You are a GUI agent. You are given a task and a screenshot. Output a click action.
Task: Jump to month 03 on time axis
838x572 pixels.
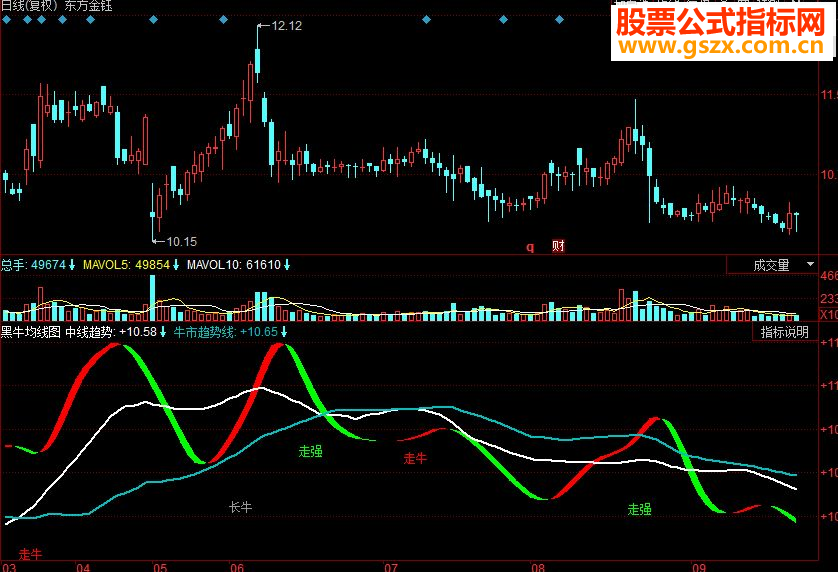(9, 567)
